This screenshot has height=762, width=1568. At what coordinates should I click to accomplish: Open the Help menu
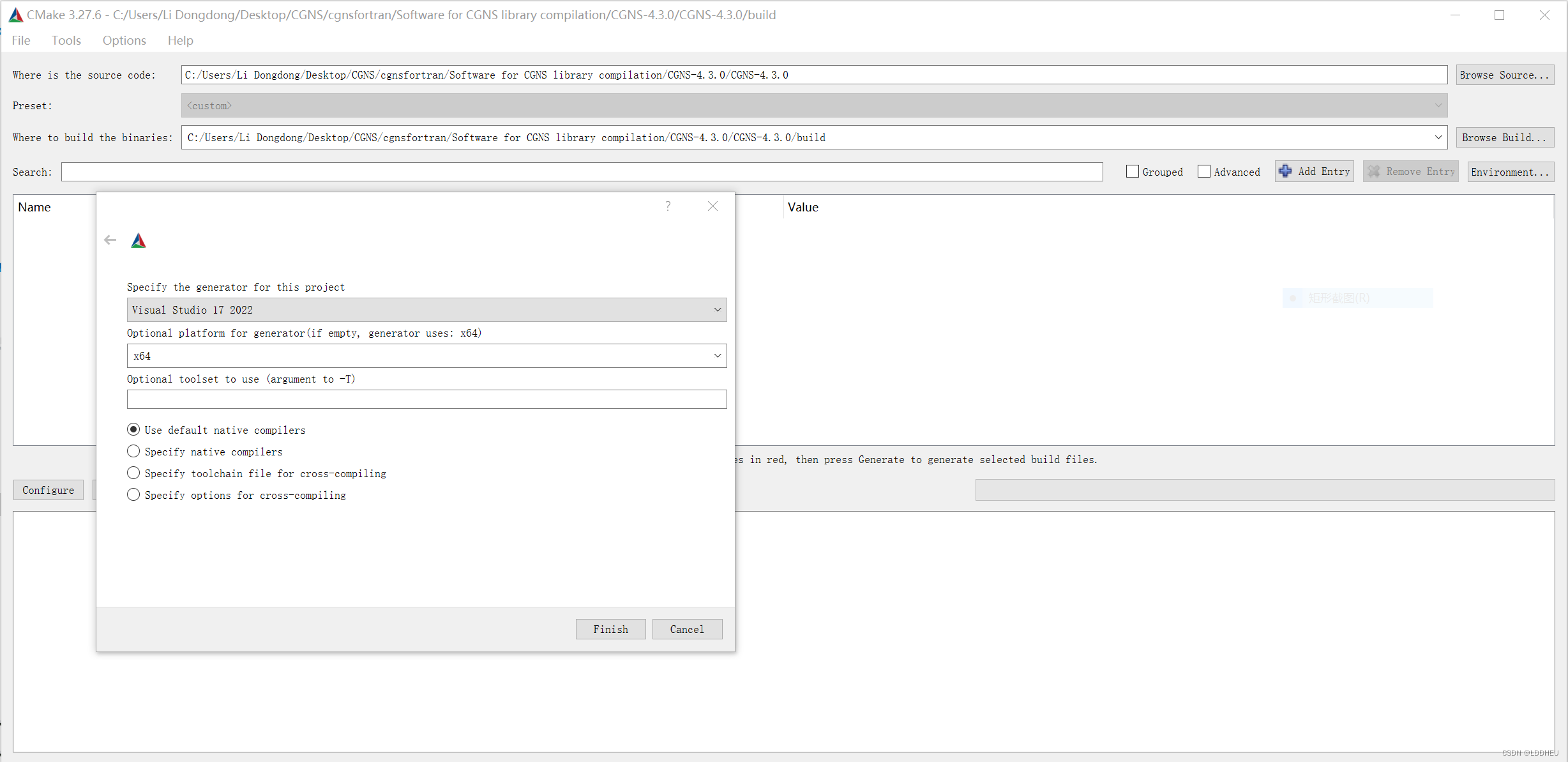[181, 40]
